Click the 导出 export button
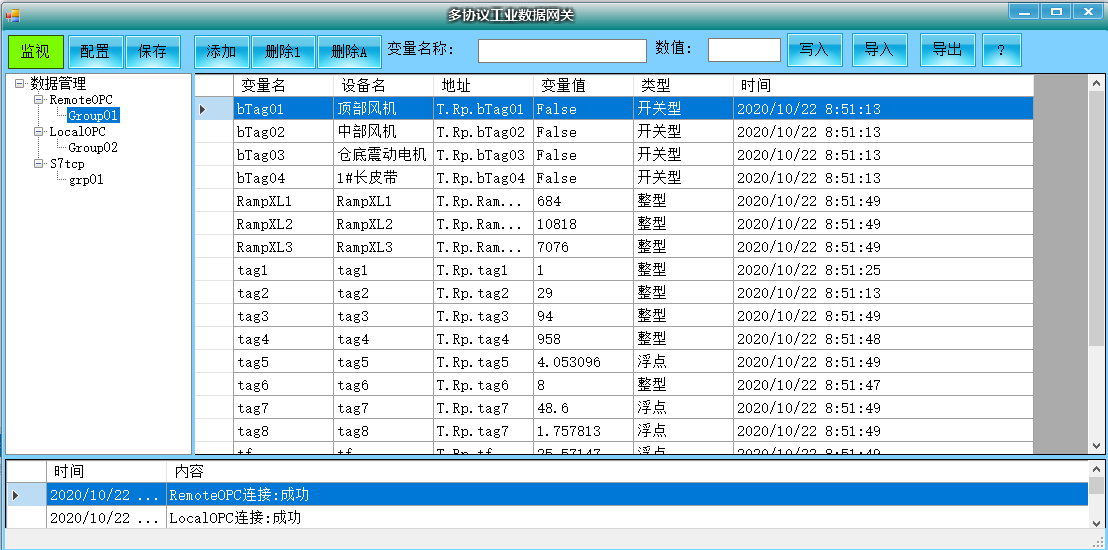This screenshot has width=1108, height=550. tap(947, 50)
